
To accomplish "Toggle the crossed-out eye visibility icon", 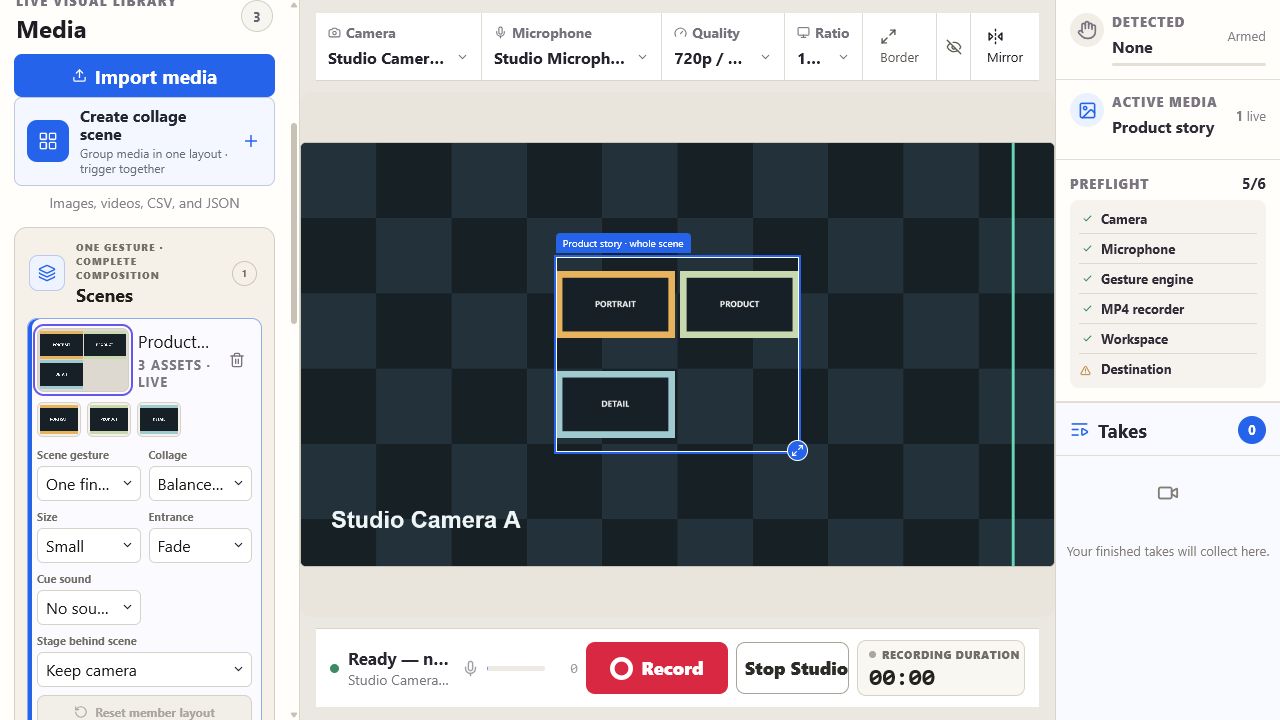I will coord(954,47).
